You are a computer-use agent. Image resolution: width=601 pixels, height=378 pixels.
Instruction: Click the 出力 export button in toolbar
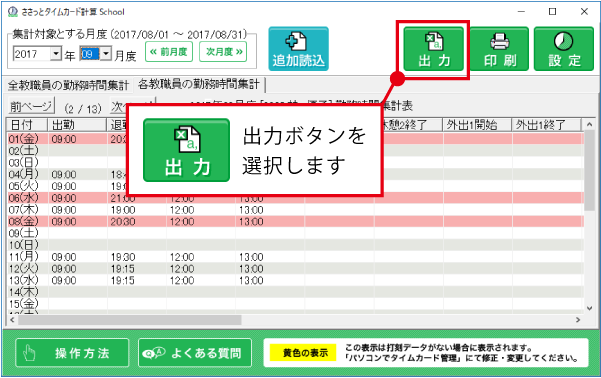(x=434, y=49)
